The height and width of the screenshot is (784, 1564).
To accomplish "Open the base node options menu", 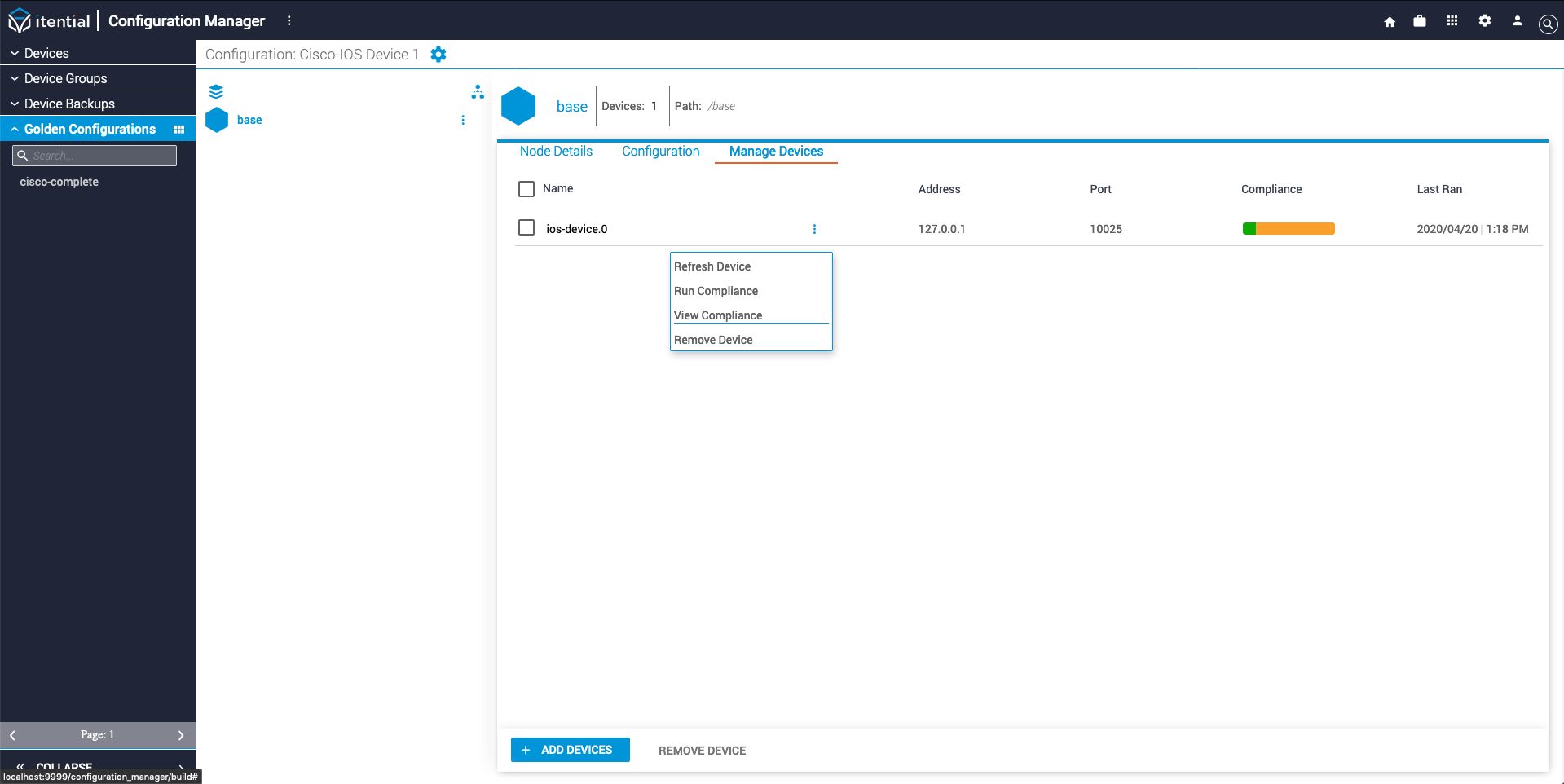I will pos(463,120).
